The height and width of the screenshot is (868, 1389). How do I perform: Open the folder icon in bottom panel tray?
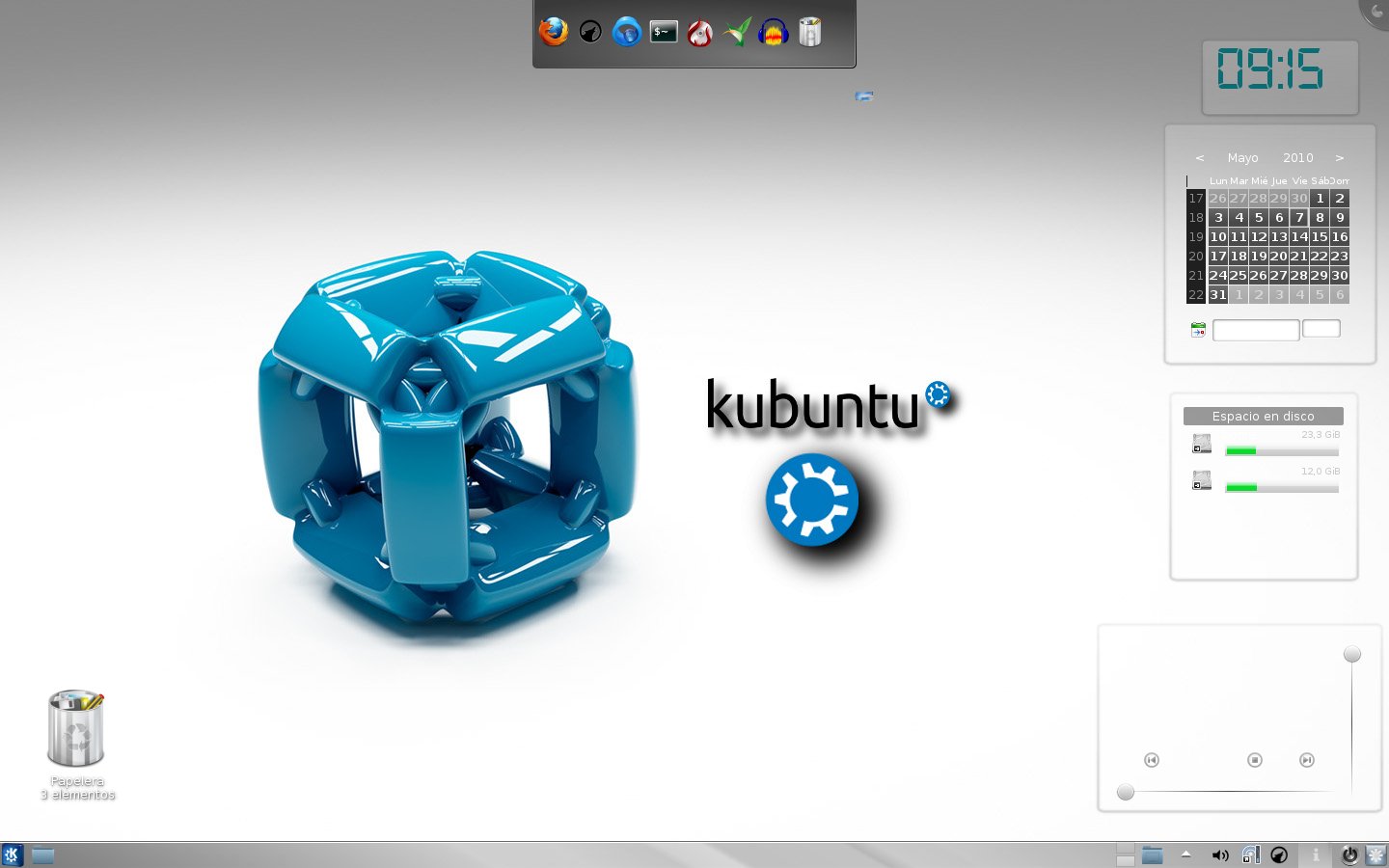point(1153,854)
